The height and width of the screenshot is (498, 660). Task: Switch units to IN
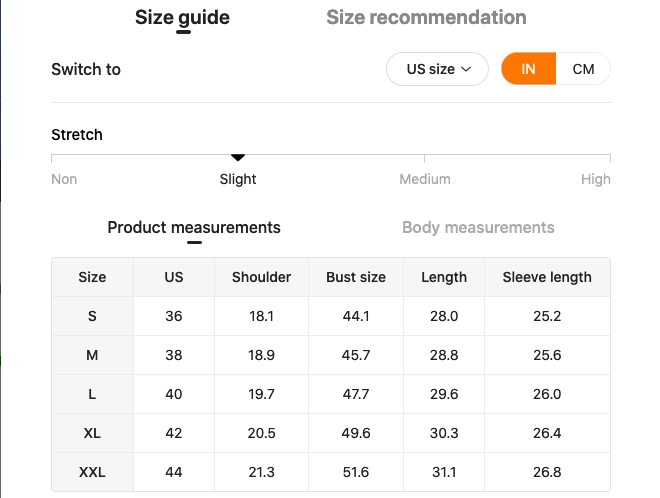(x=528, y=69)
